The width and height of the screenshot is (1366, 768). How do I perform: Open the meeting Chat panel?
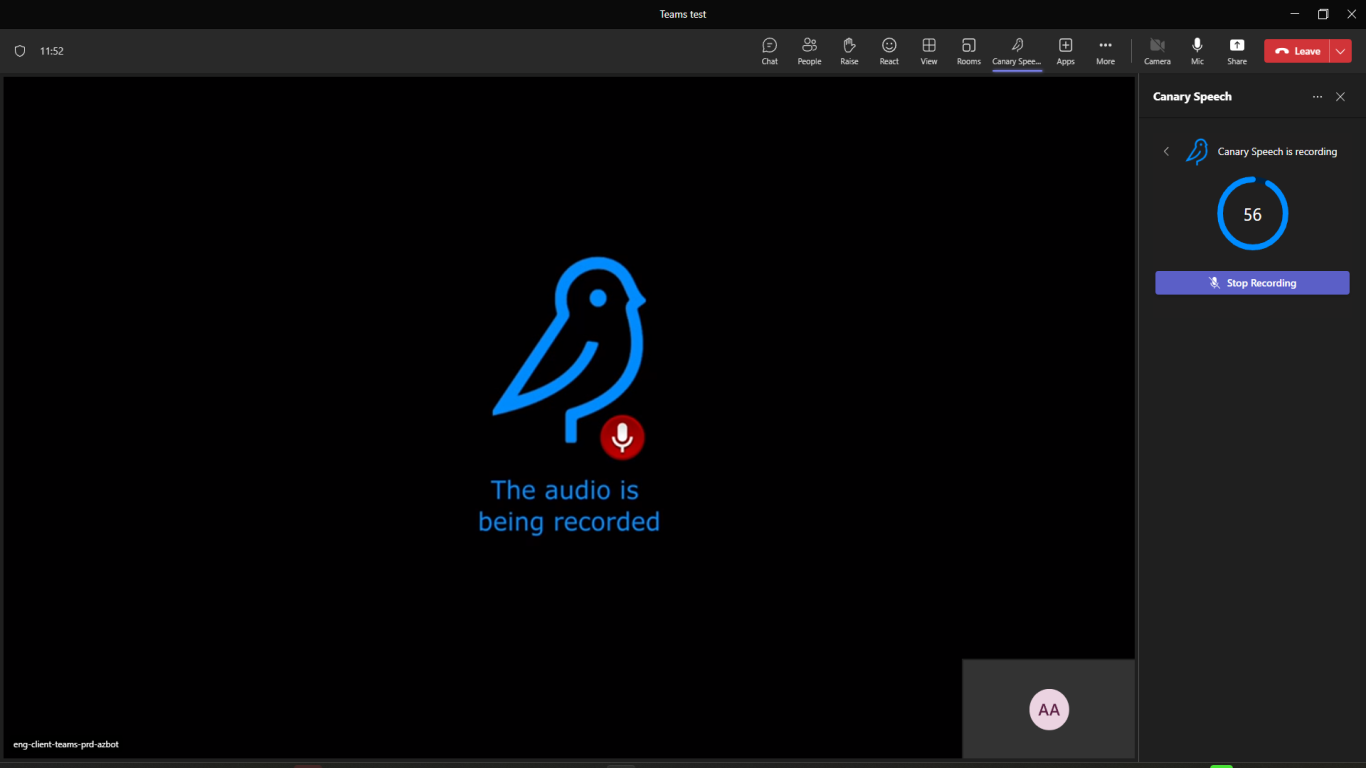(x=769, y=51)
